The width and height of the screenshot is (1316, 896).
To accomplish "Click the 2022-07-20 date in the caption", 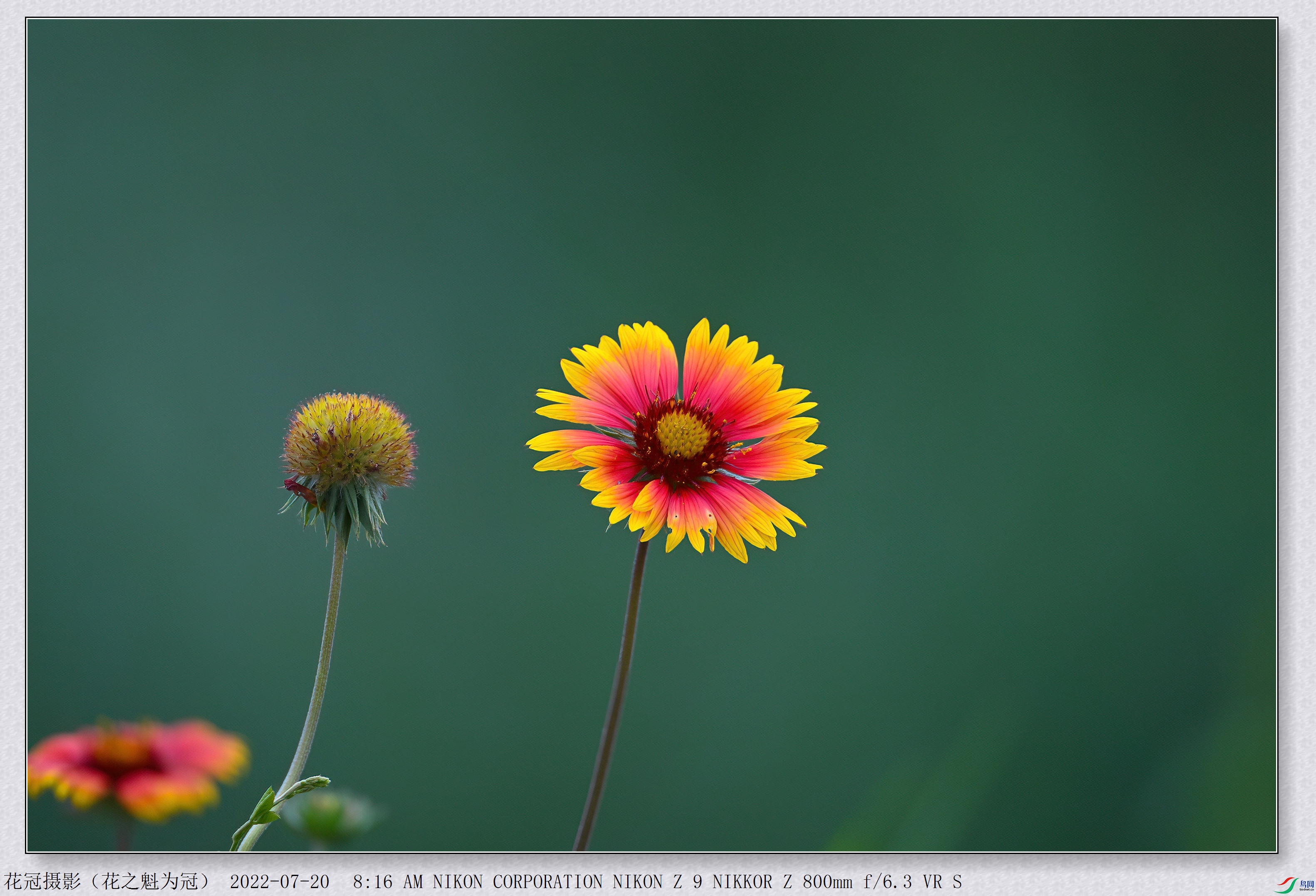I will point(279,882).
